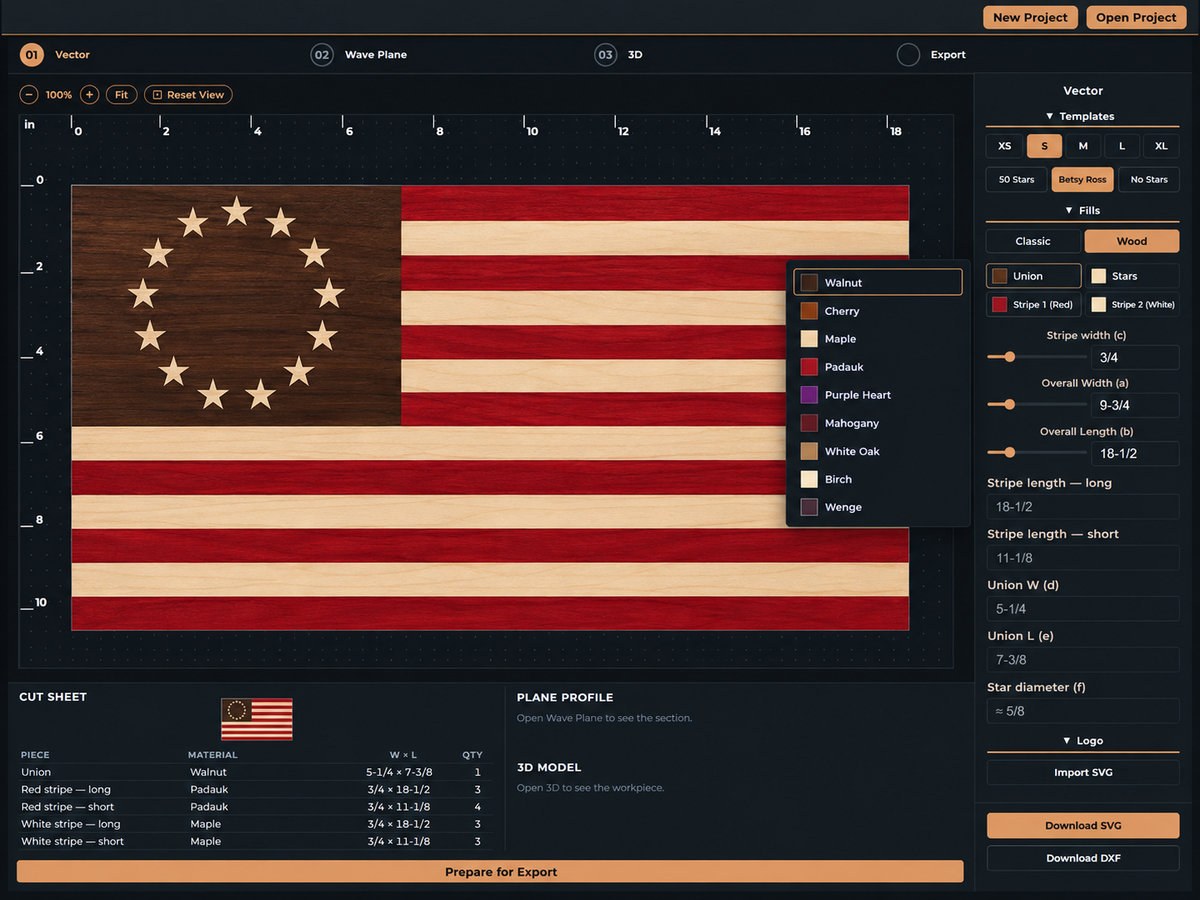Select the Betsy Ross layout

click(x=1082, y=180)
